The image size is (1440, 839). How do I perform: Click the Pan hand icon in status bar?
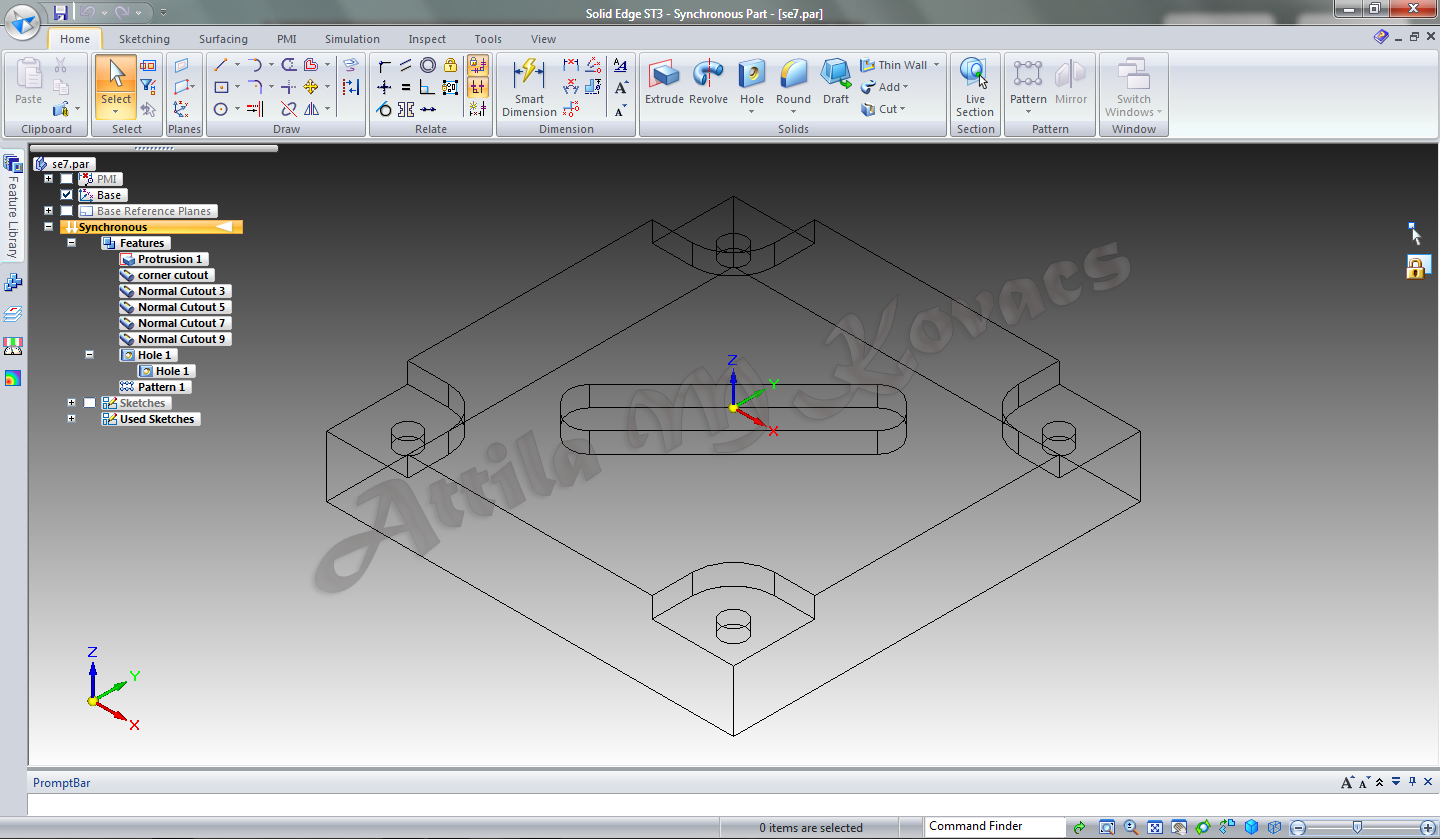click(1179, 827)
